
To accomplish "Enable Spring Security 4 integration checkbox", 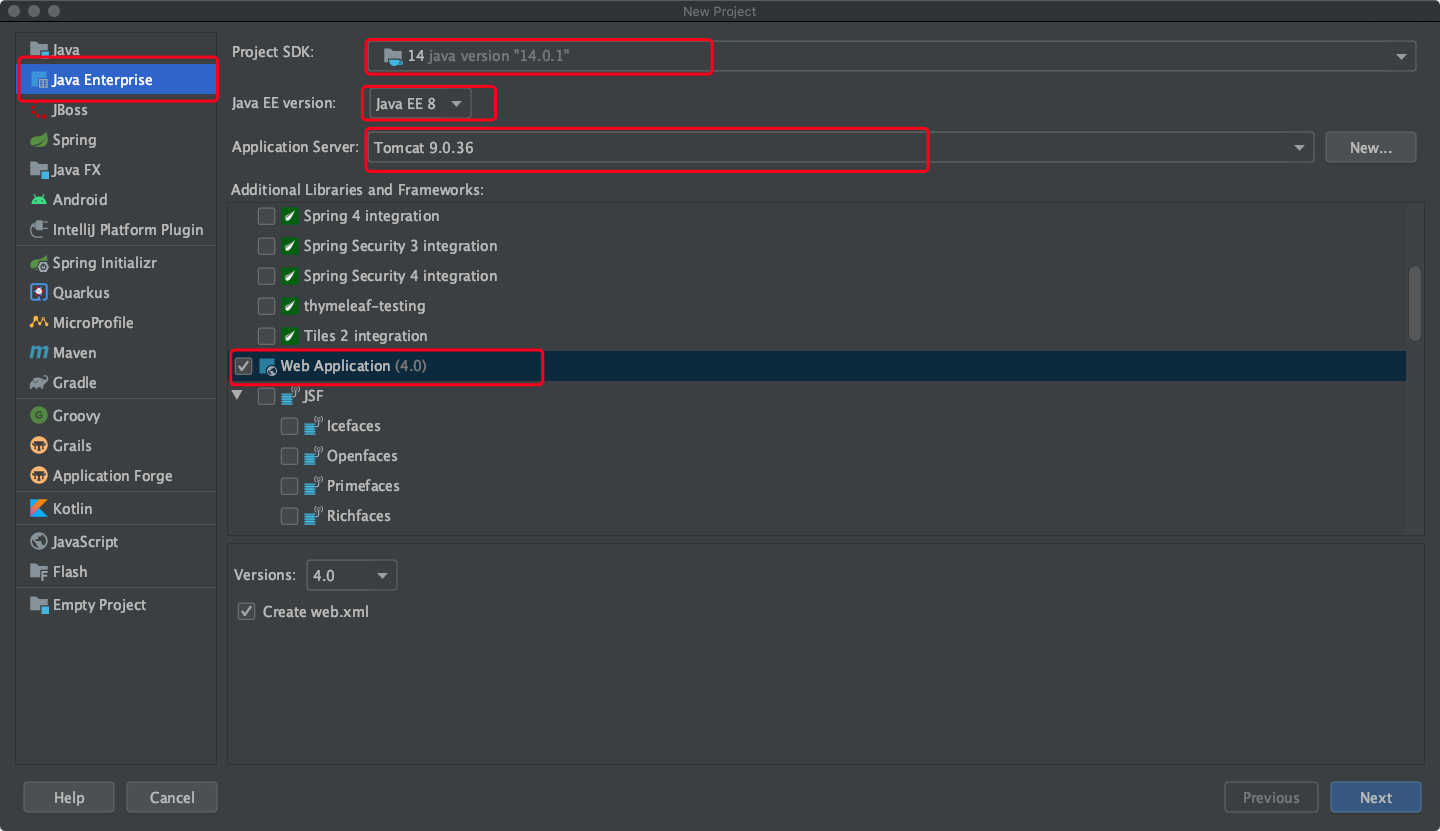I will point(266,276).
